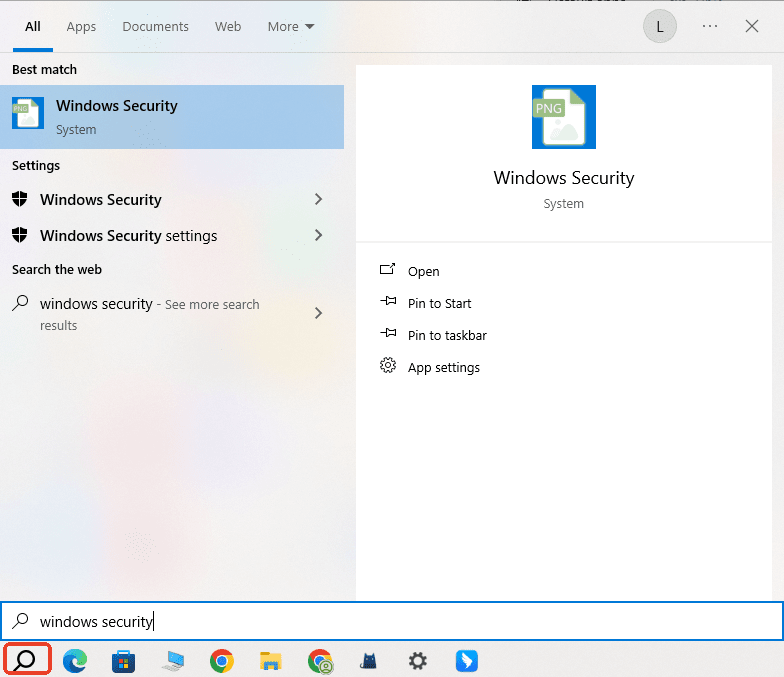Expand the More filter dropdown

[291, 27]
